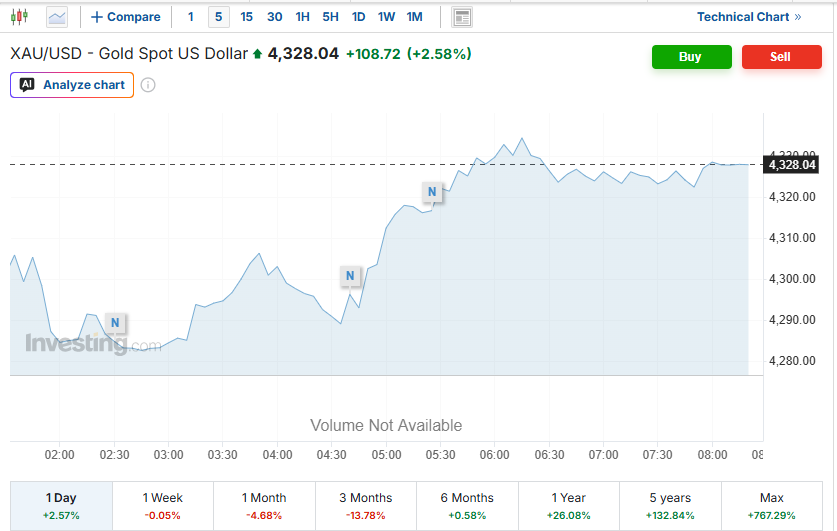Click the XAU/USD Gold Spot title
Screen dimensions: 837x531
tap(129, 54)
